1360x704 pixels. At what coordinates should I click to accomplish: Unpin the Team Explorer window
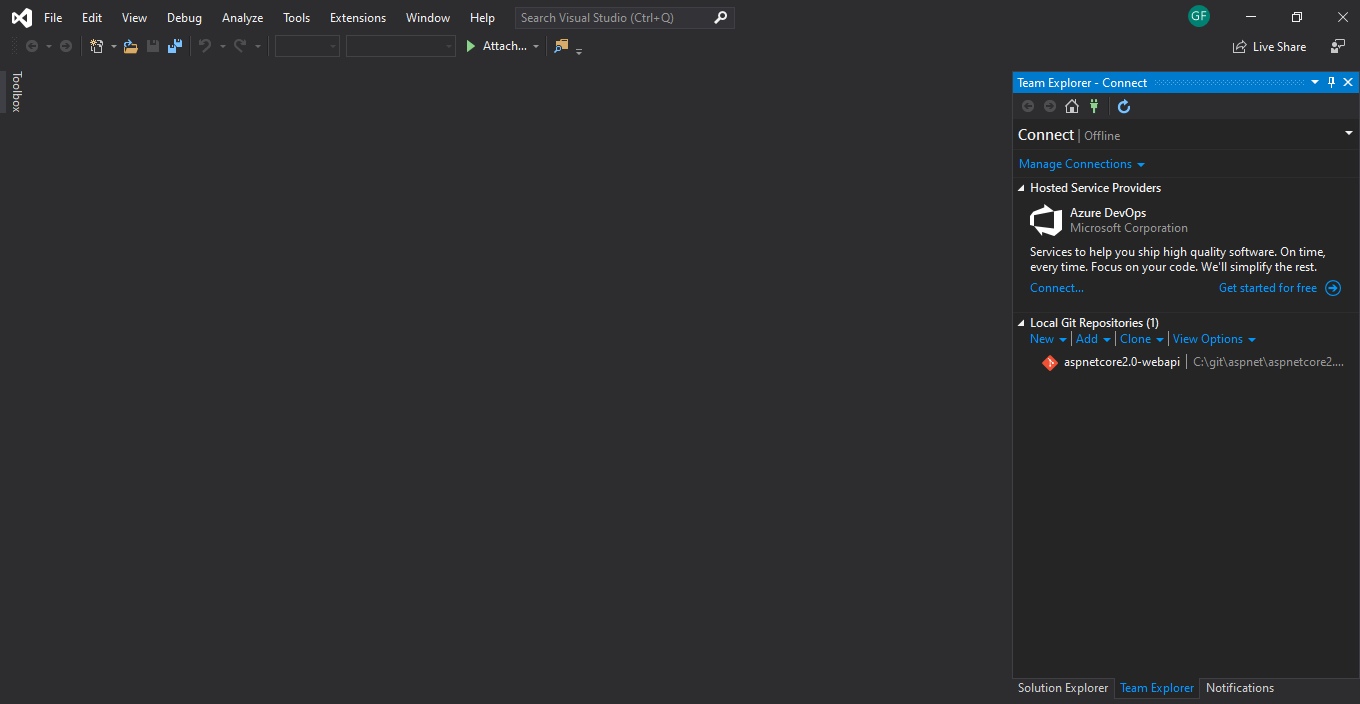[x=1331, y=82]
